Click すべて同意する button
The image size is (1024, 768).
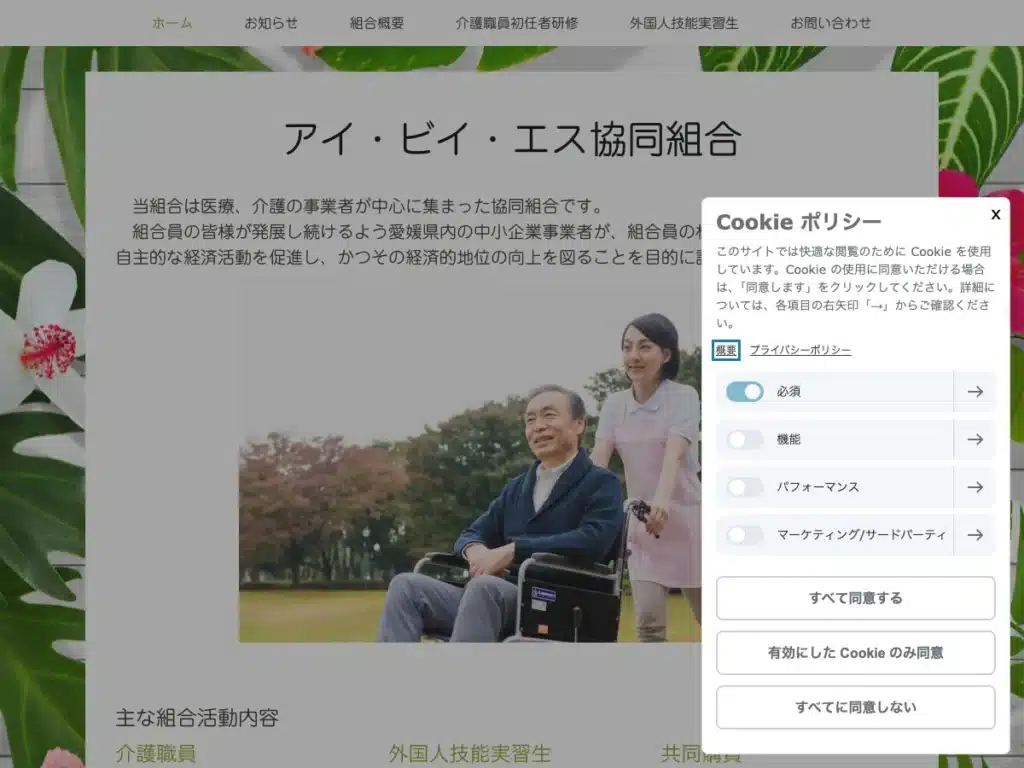pyautogui.click(x=856, y=598)
